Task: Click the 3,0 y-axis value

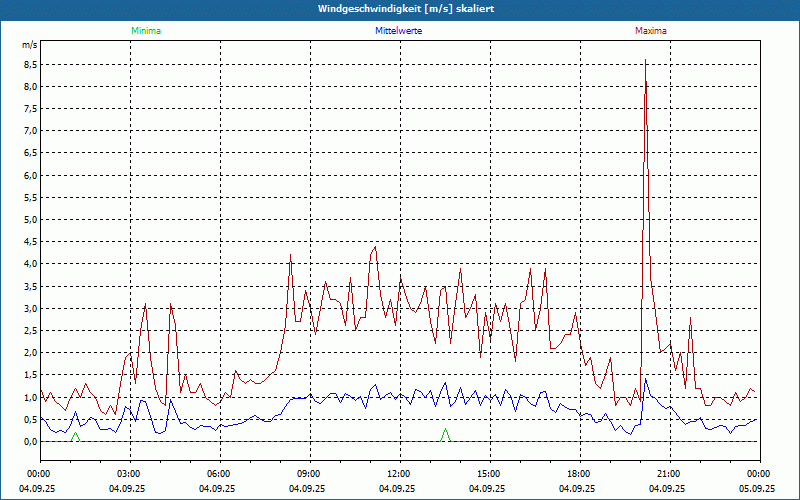Action: (x=30, y=309)
